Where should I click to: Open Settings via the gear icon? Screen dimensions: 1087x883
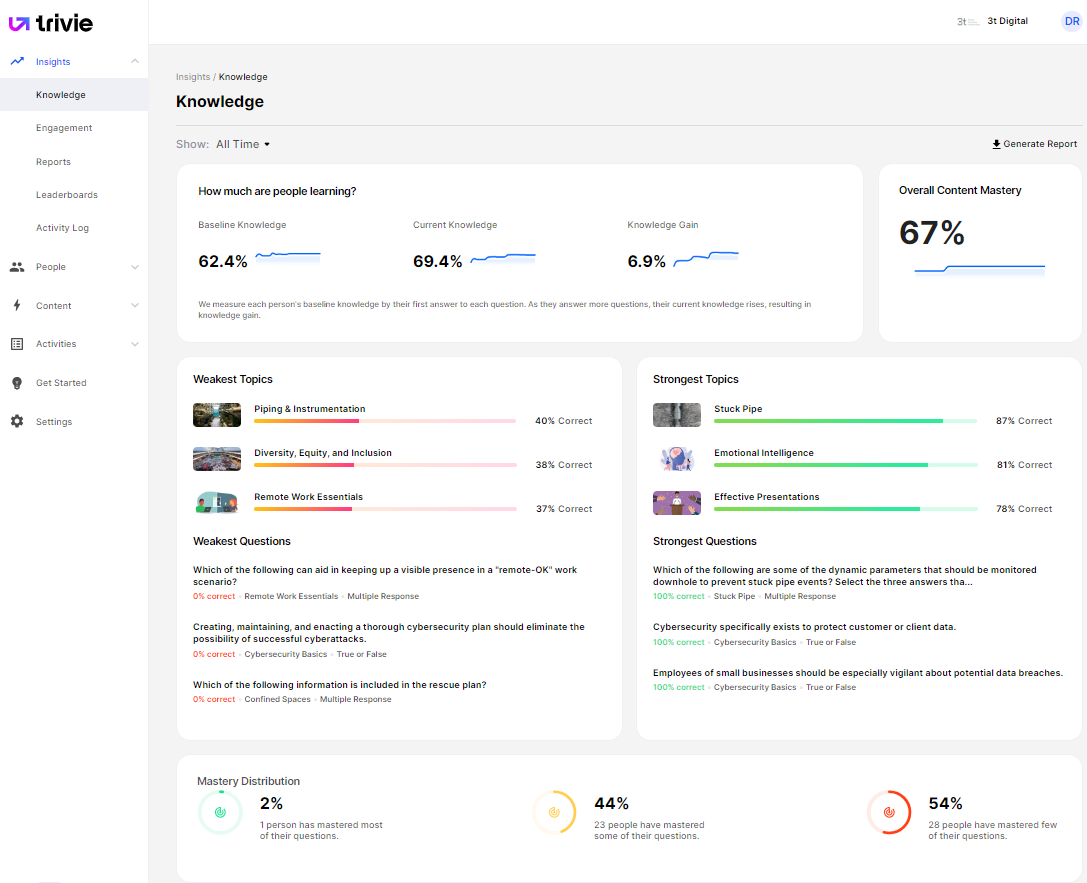point(17,422)
